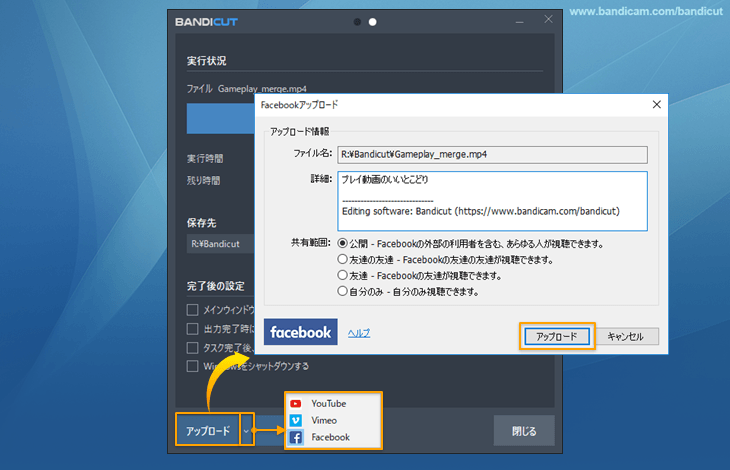This screenshot has width=730, height=470.
Task: Click the main アップロード button in Bandicut
Action: (208, 430)
